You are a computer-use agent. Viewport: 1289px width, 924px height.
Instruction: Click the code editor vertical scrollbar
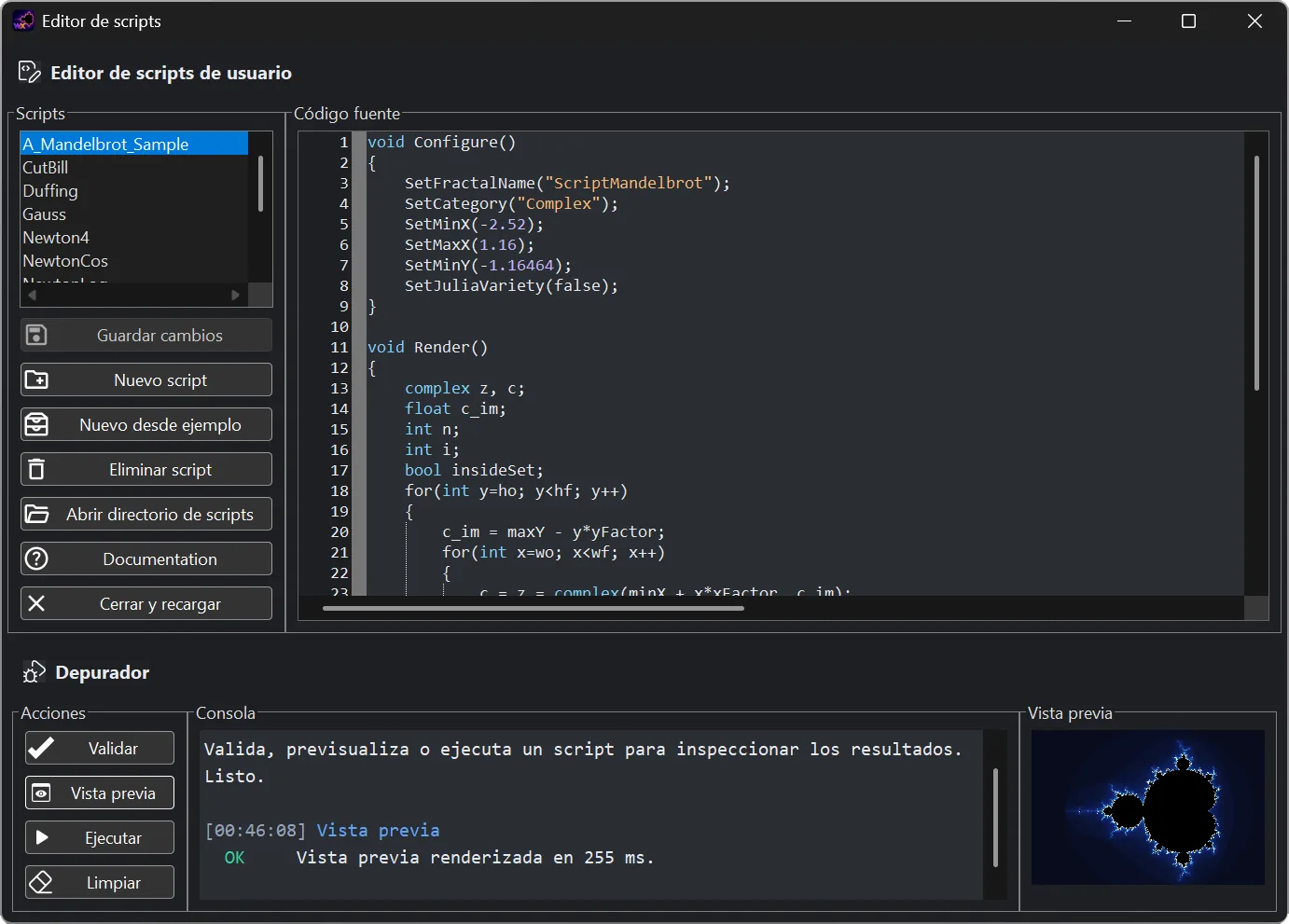pos(1256,272)
